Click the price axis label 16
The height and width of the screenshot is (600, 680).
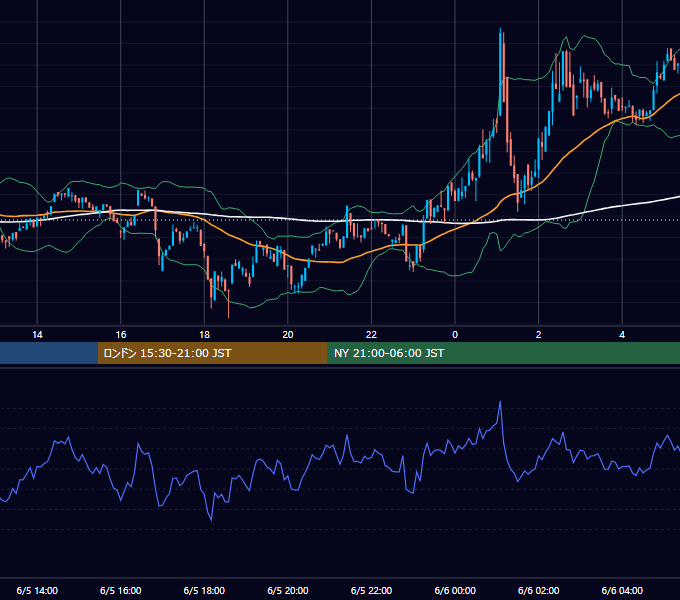(x=121, y=335)
